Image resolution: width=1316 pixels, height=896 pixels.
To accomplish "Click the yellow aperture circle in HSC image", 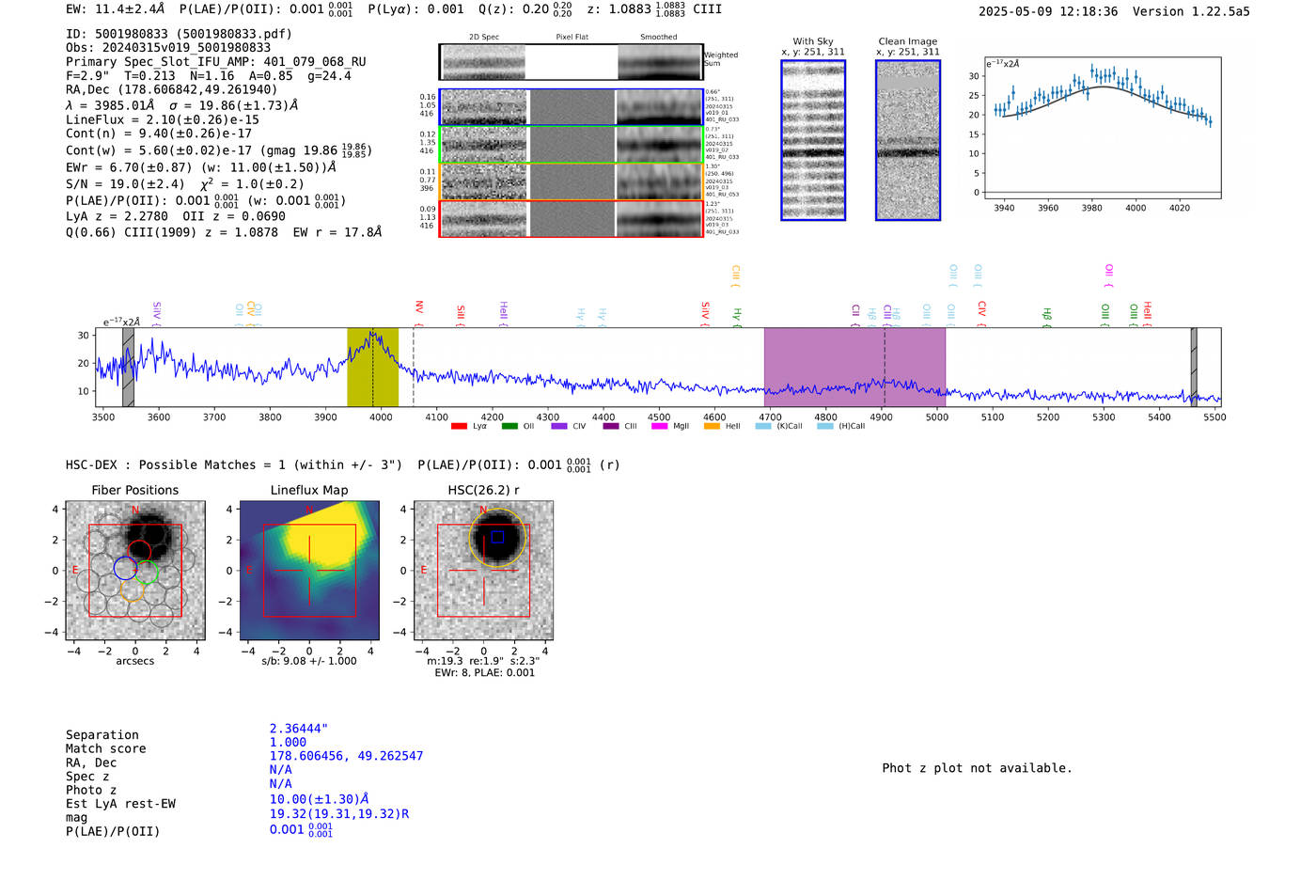I will pyautogui.click(x=497, y=538).
